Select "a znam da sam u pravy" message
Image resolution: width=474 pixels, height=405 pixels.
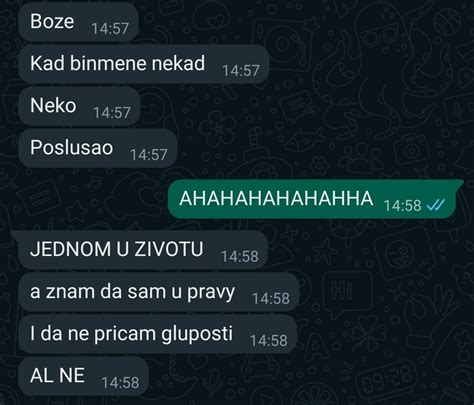coord(159,292)
